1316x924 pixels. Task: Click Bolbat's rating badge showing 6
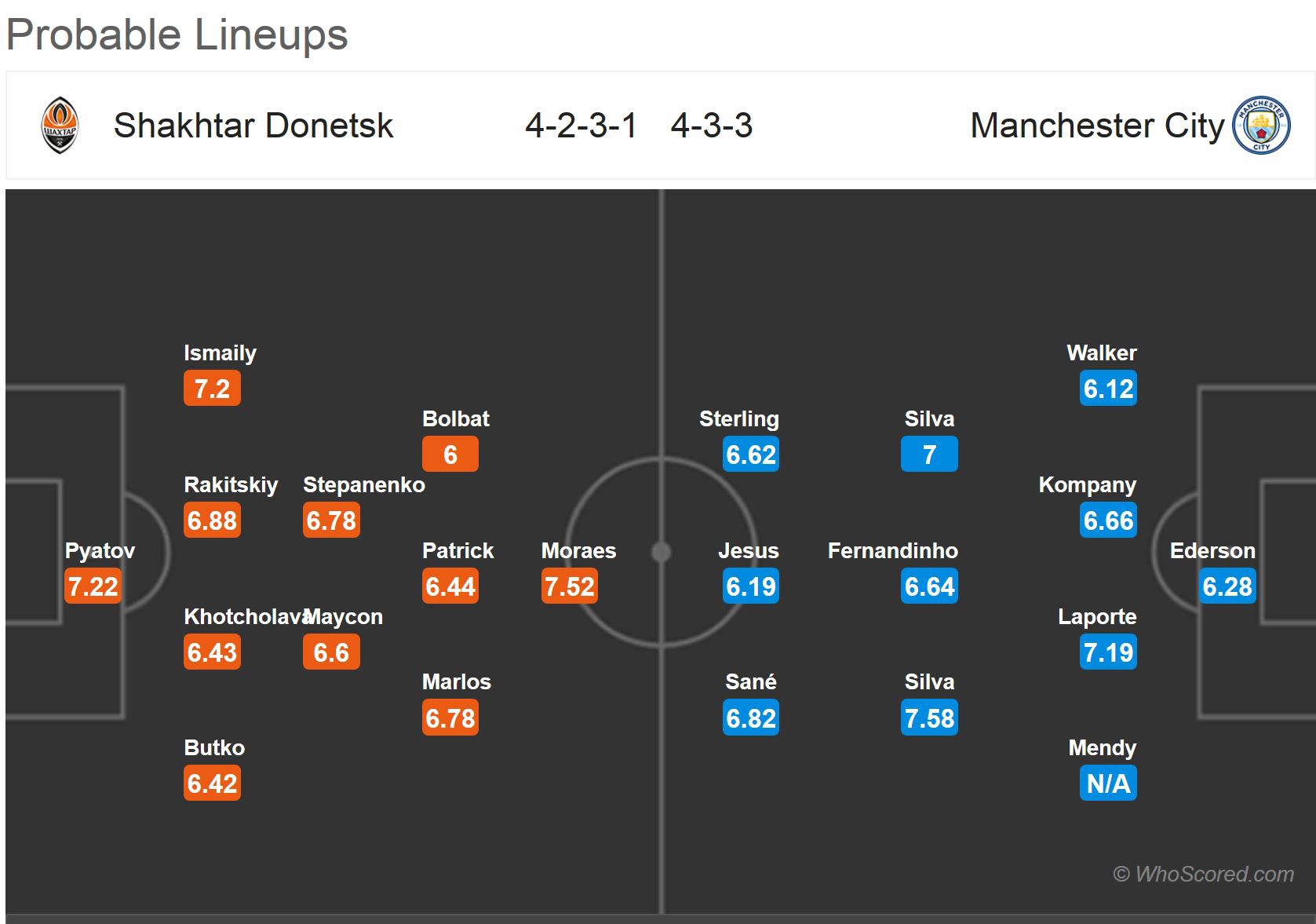pyautogui.click(x=450, y=455)
